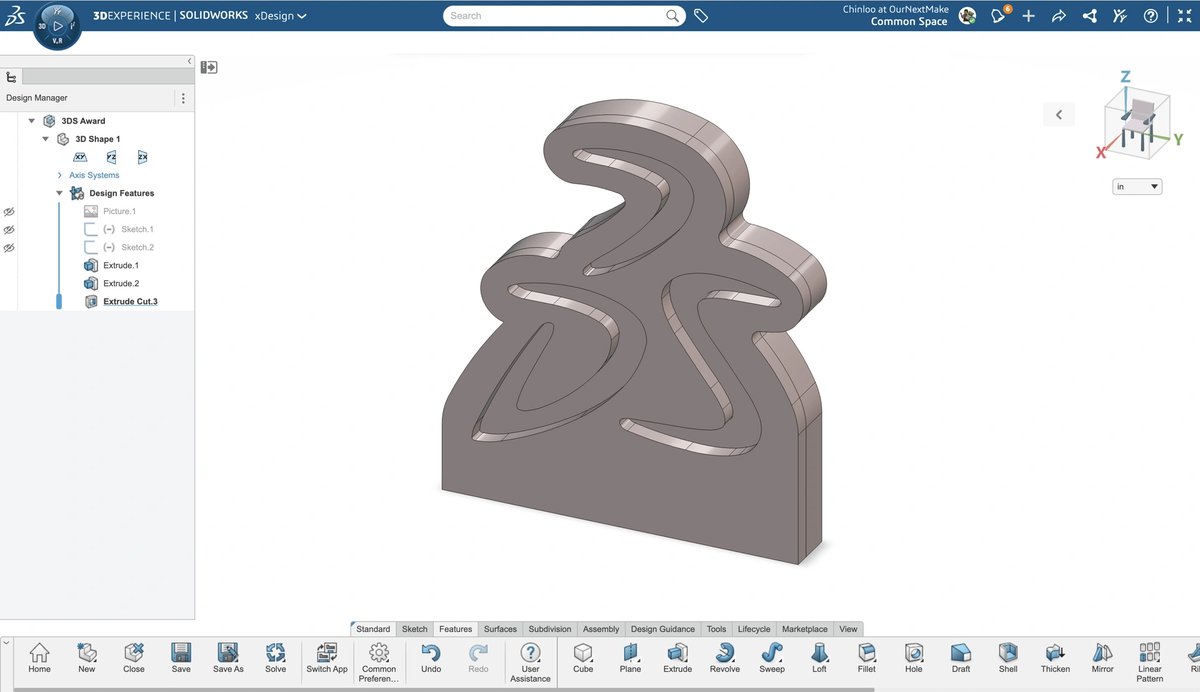Open the 3DEXPERIENCE compass
The image size is (1200, 692).
58,25
